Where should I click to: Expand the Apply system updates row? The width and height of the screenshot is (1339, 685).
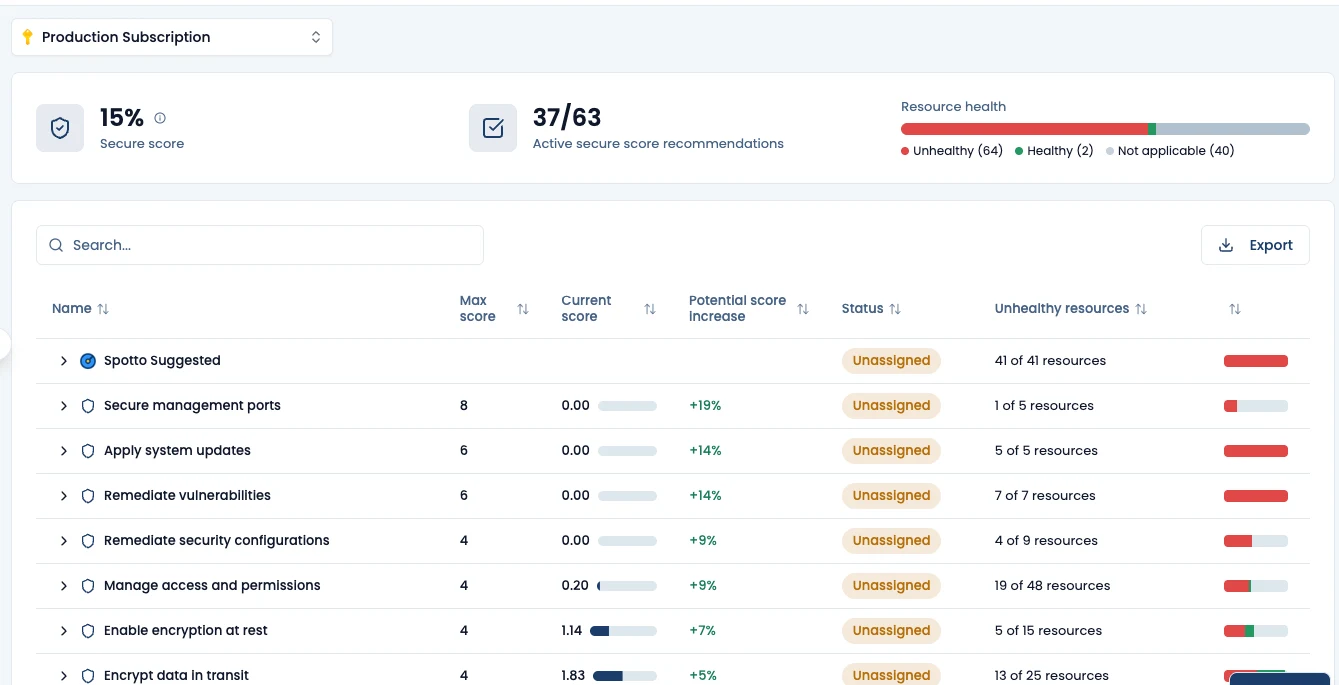[63, 451]
